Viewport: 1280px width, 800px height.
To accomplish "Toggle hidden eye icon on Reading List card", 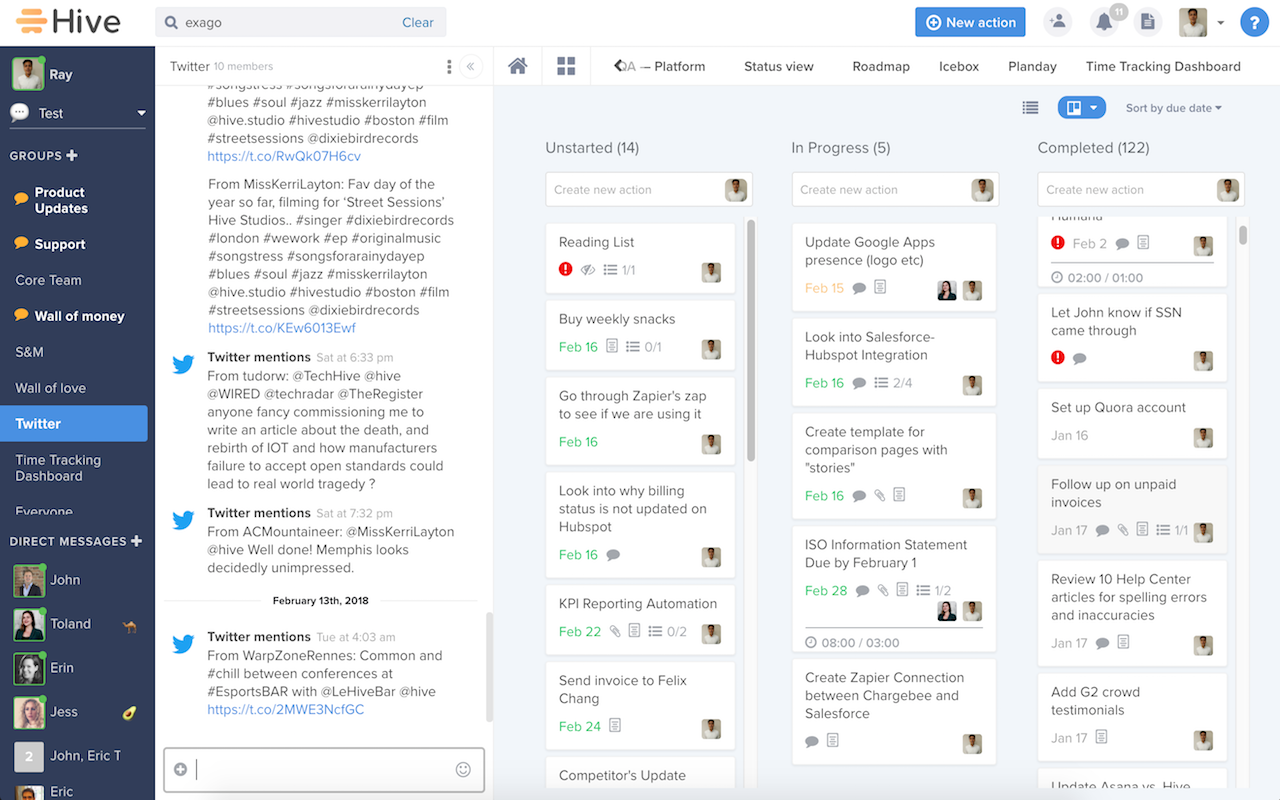I will pyautogui.click(x=588, y=270).
